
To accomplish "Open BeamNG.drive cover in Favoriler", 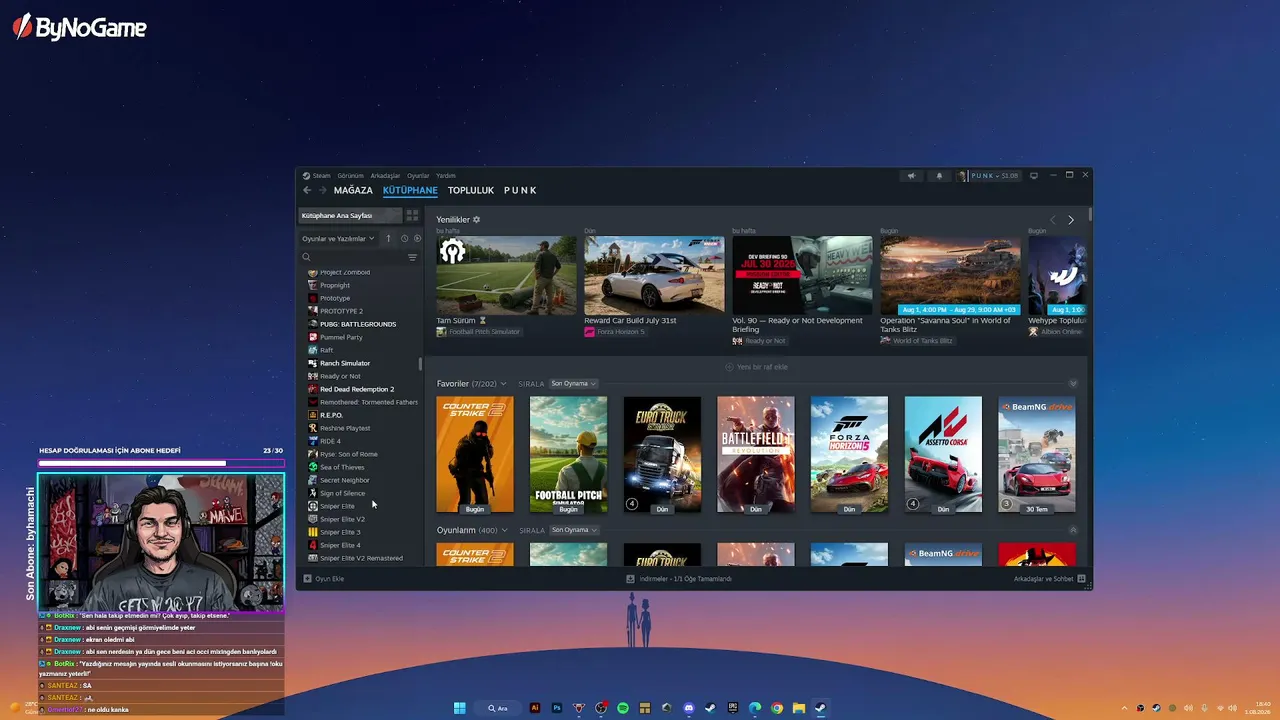I will pyautogui.click(x=1037, y=455).
